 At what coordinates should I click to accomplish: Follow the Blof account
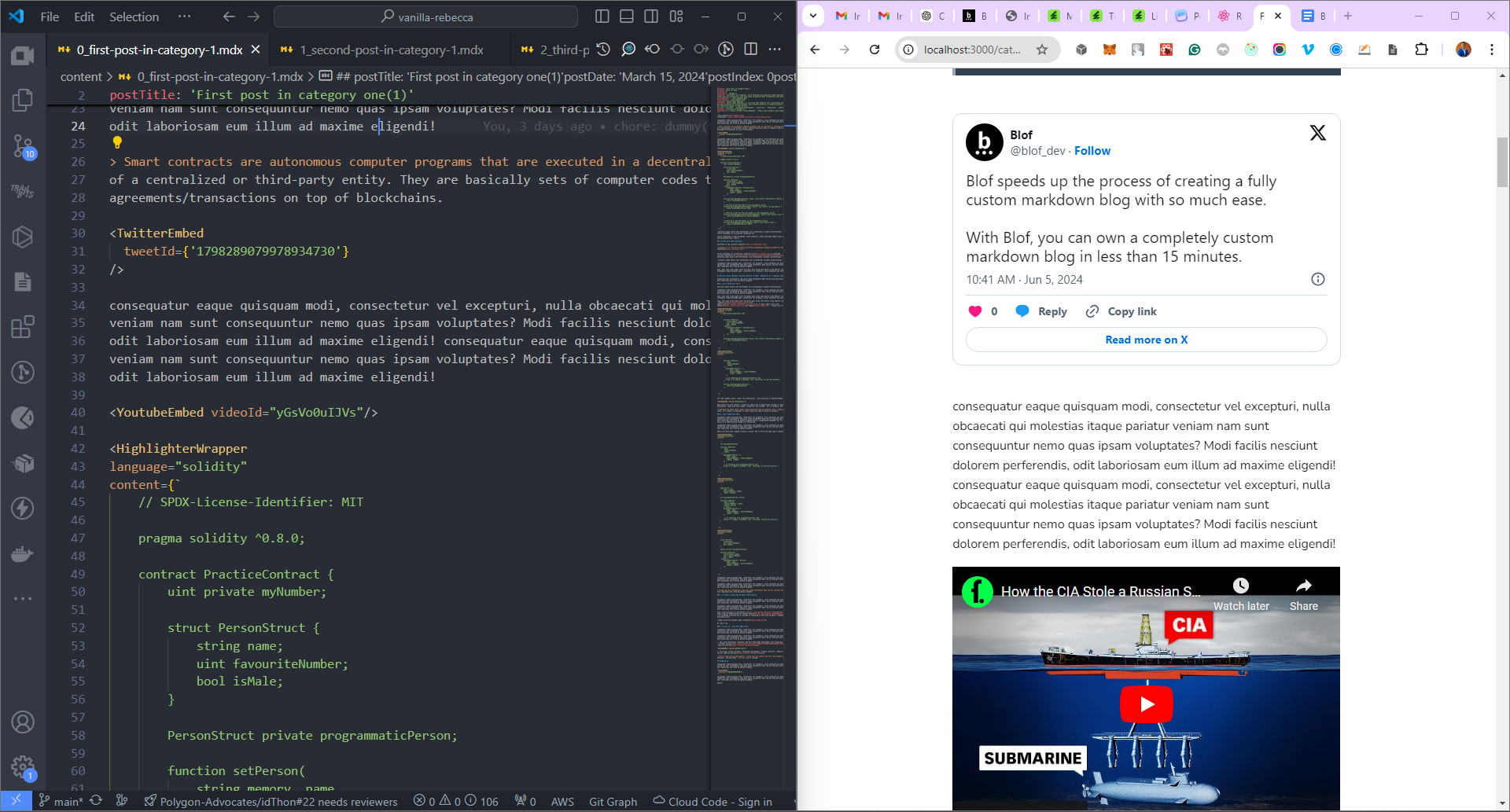1092,151
